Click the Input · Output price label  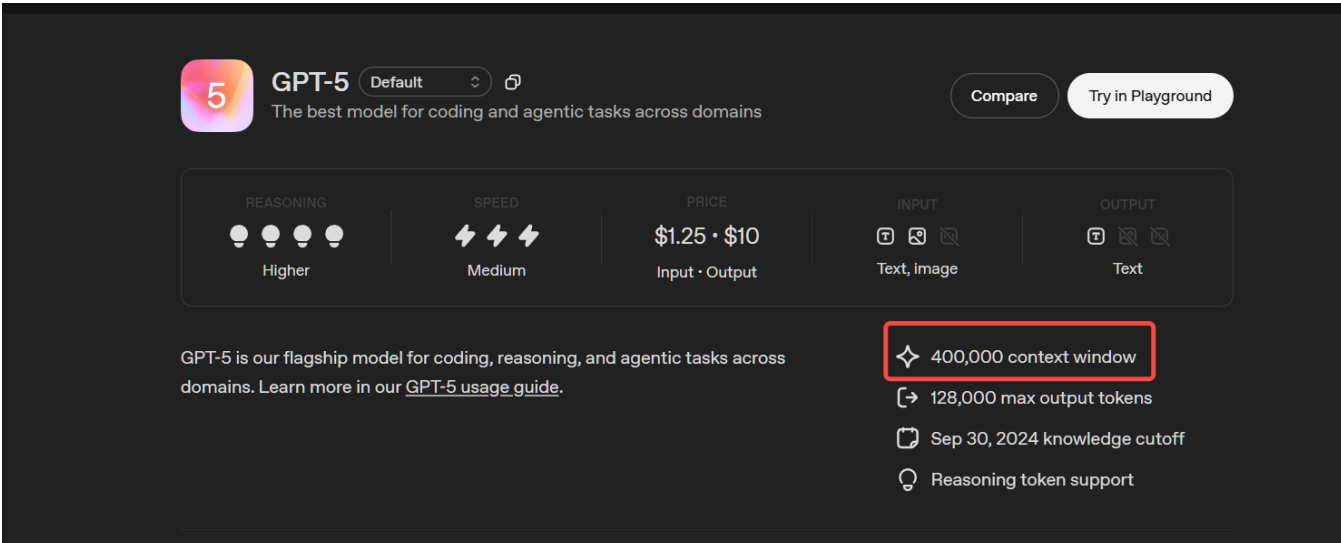click(x=707, y=272)
